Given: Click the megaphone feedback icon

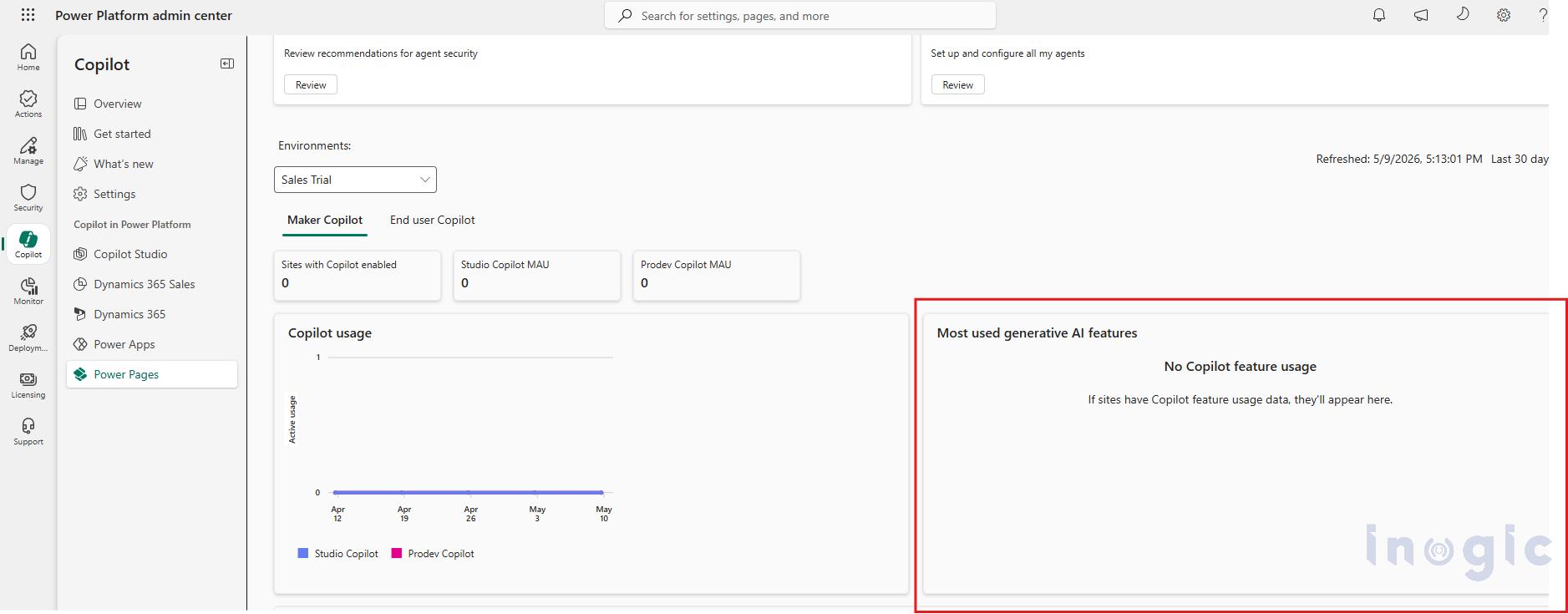Looking at the screenshot, I should click(x=1421, y=15).
